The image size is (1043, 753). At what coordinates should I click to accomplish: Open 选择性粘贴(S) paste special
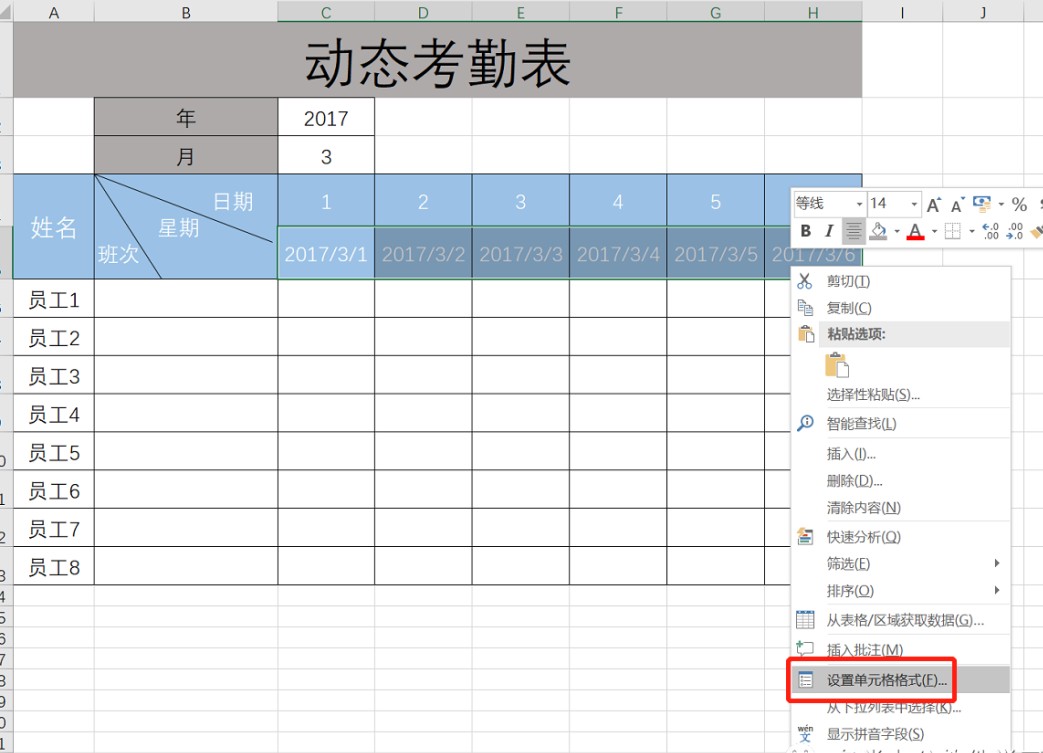902,394
